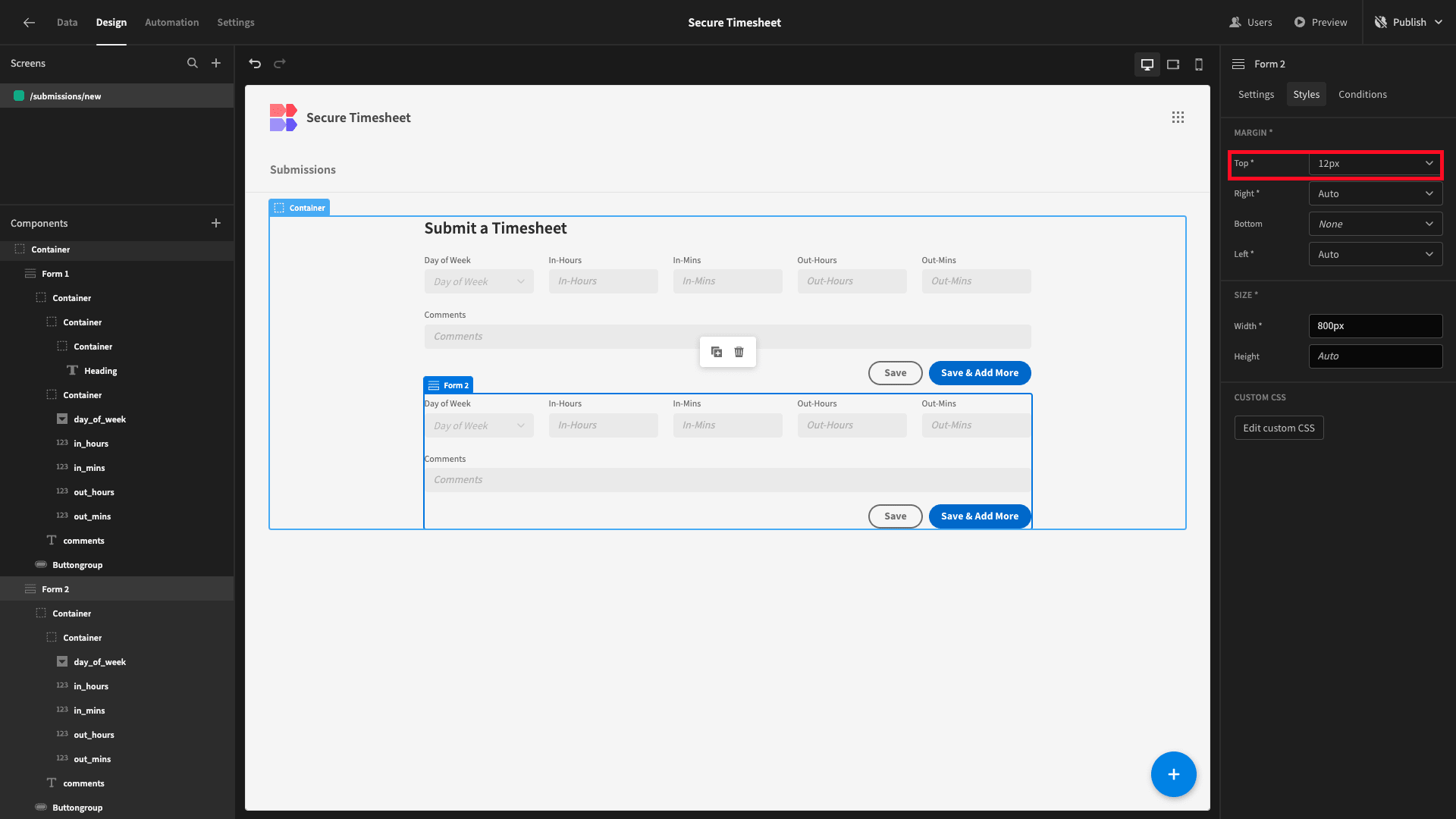Screen dimensions: 1456x819
Task: Add component with Components plus icon
Action: (216, 224)
